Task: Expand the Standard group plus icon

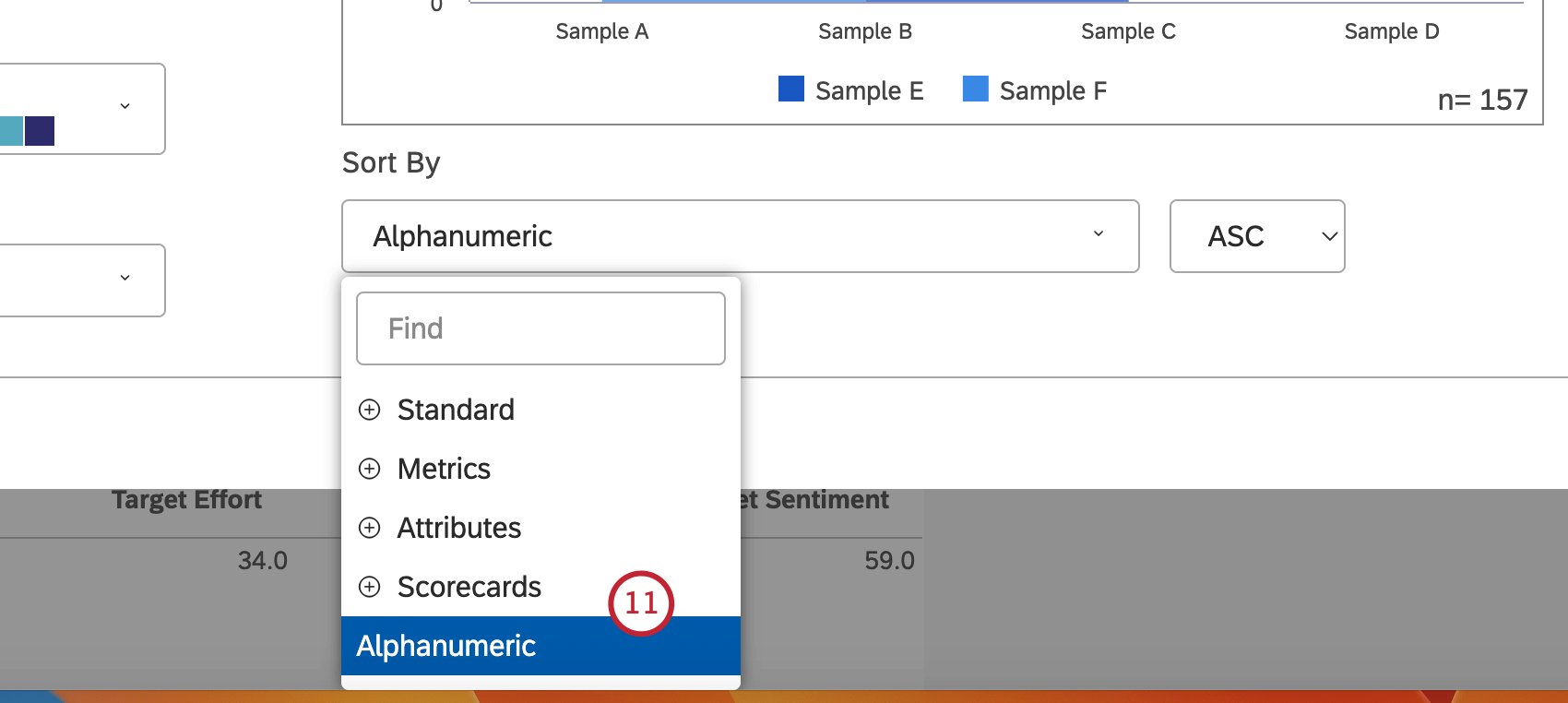Action: 369,410
